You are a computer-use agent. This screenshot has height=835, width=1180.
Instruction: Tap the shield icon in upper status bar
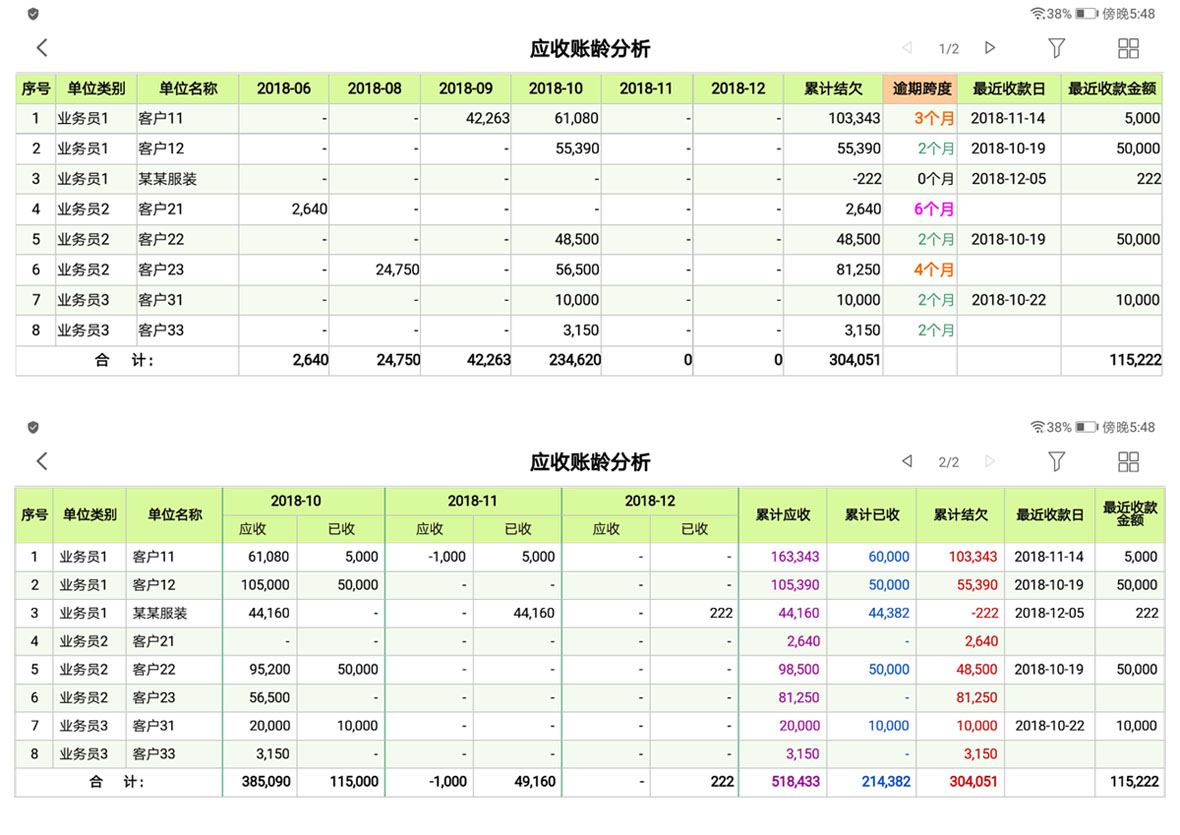click(33, 14)
